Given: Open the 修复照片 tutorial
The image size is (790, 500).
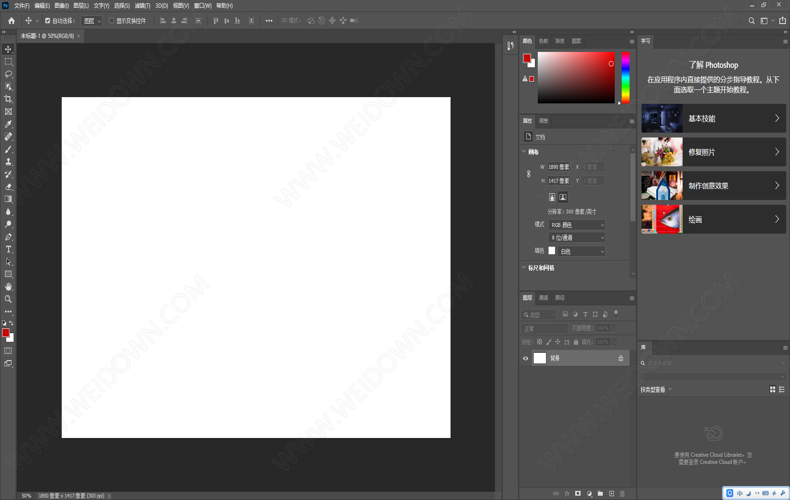Looking at the screenshot, I should pyautogui.click(x=713, y=152).
